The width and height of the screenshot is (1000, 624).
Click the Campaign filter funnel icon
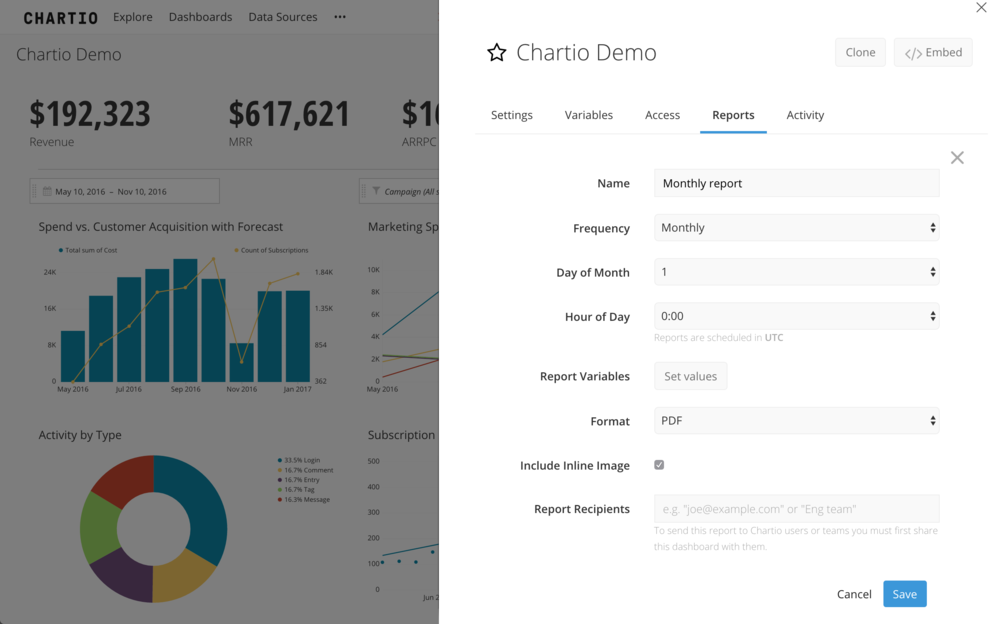(376, 191)
